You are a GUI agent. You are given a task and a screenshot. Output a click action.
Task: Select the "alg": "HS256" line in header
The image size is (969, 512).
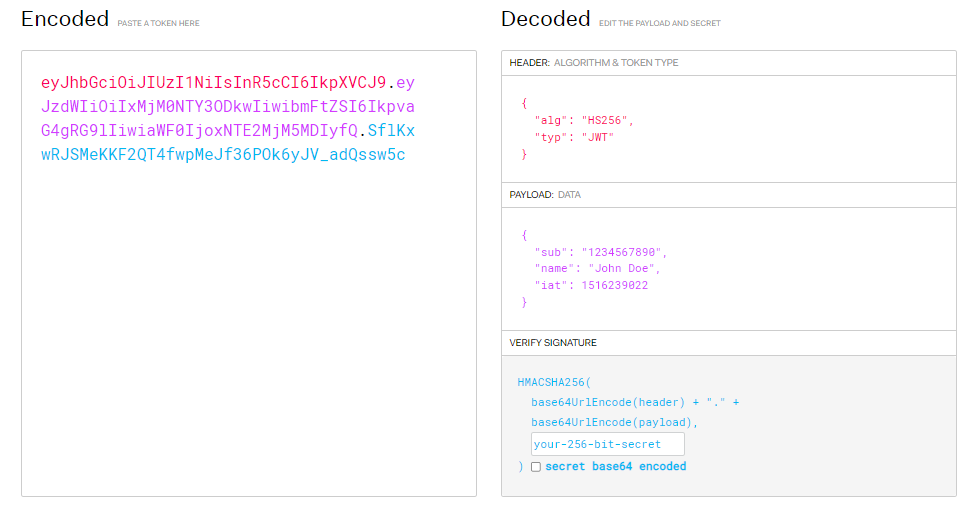tap(584, 121)
